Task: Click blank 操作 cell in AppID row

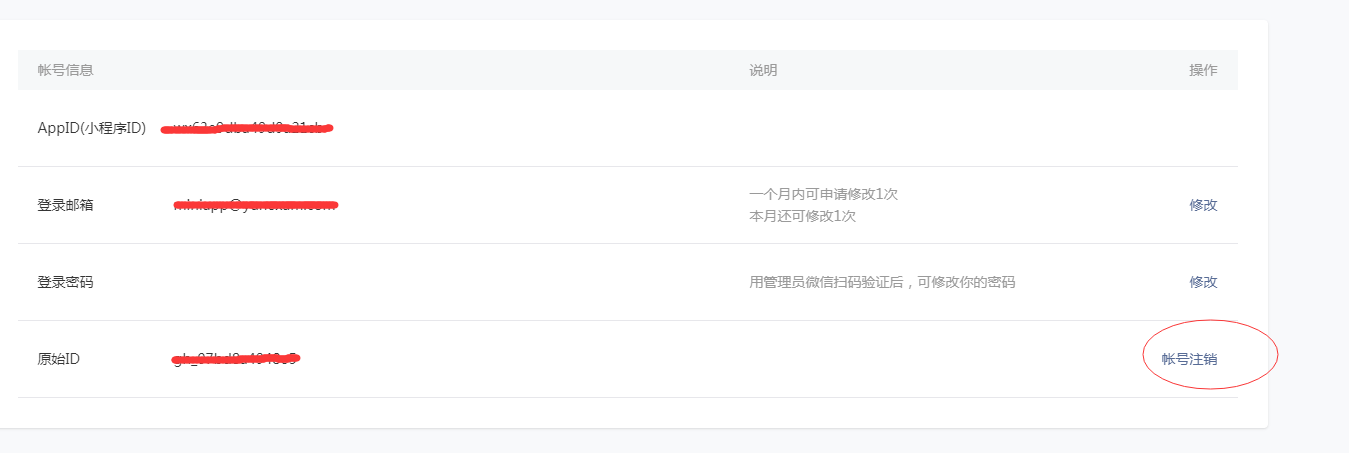Action: 1190,128
